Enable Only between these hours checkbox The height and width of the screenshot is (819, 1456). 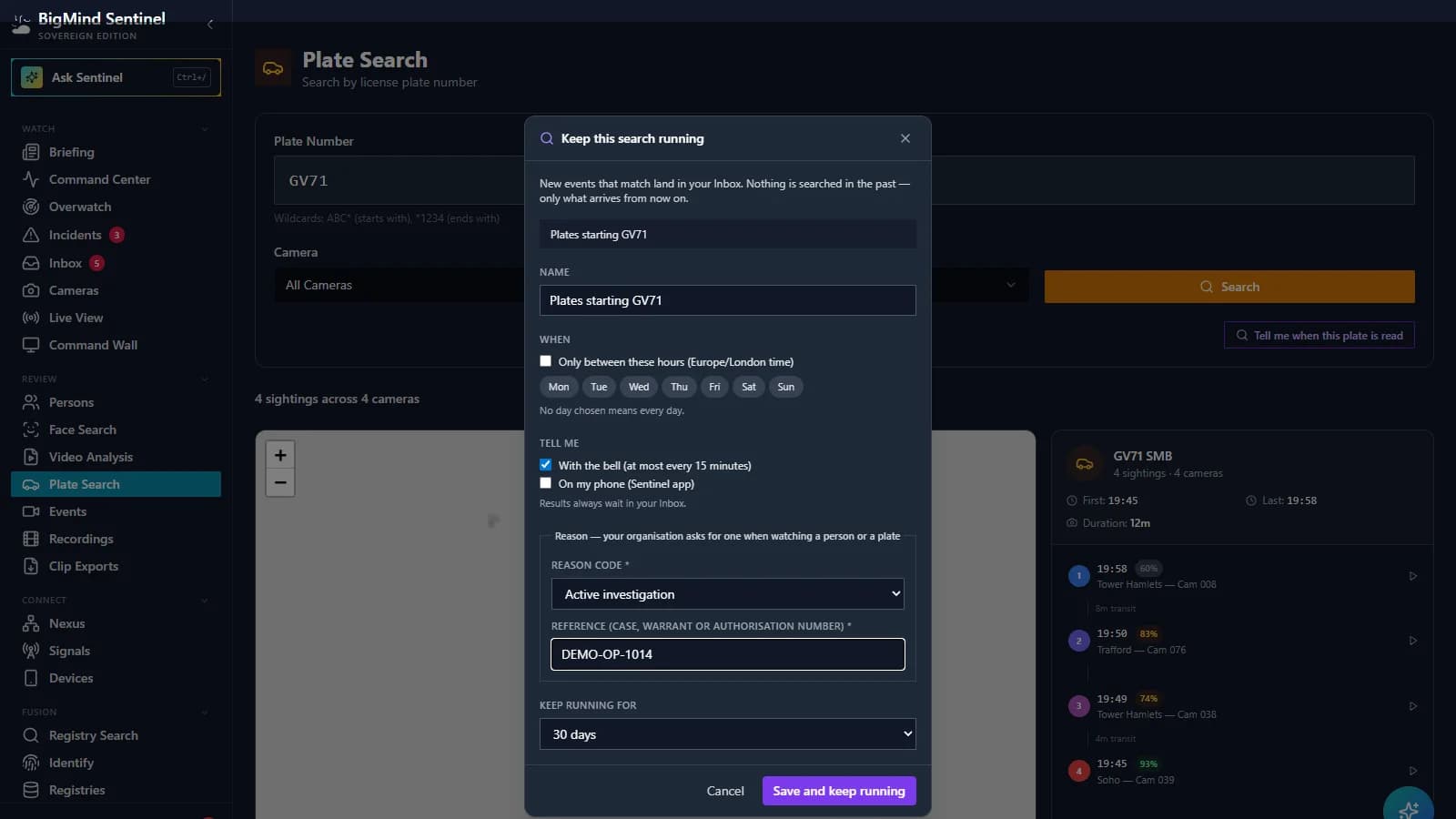tap(546, 361)
